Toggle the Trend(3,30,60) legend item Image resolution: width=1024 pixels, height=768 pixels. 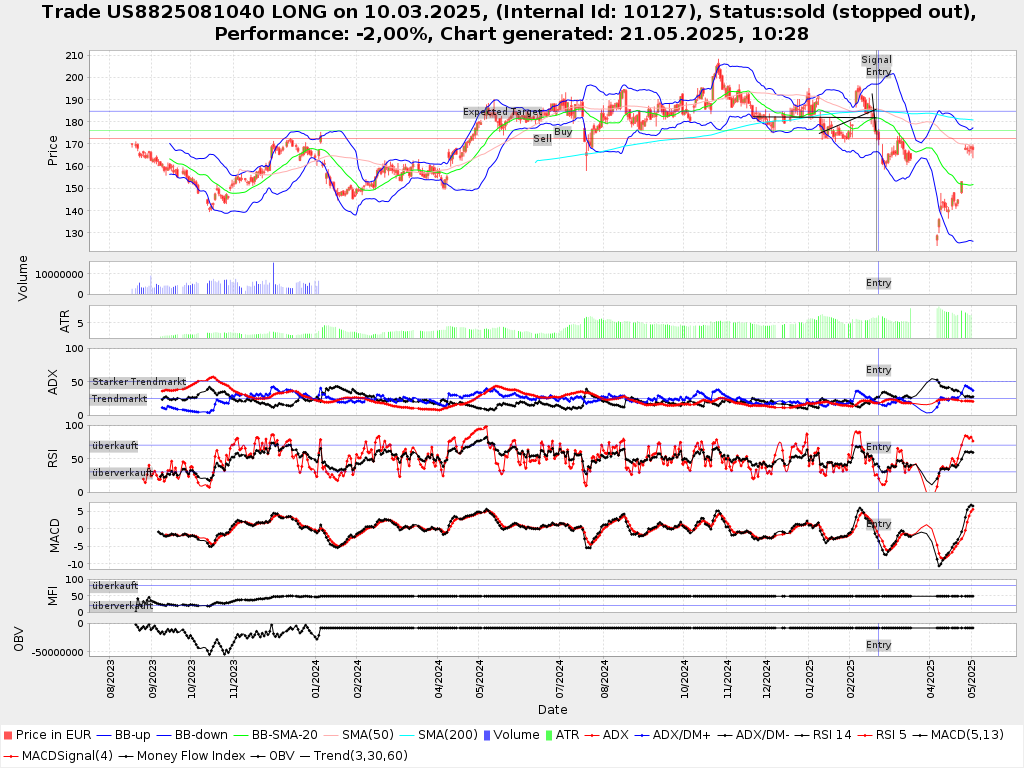[x=357, y=755]
